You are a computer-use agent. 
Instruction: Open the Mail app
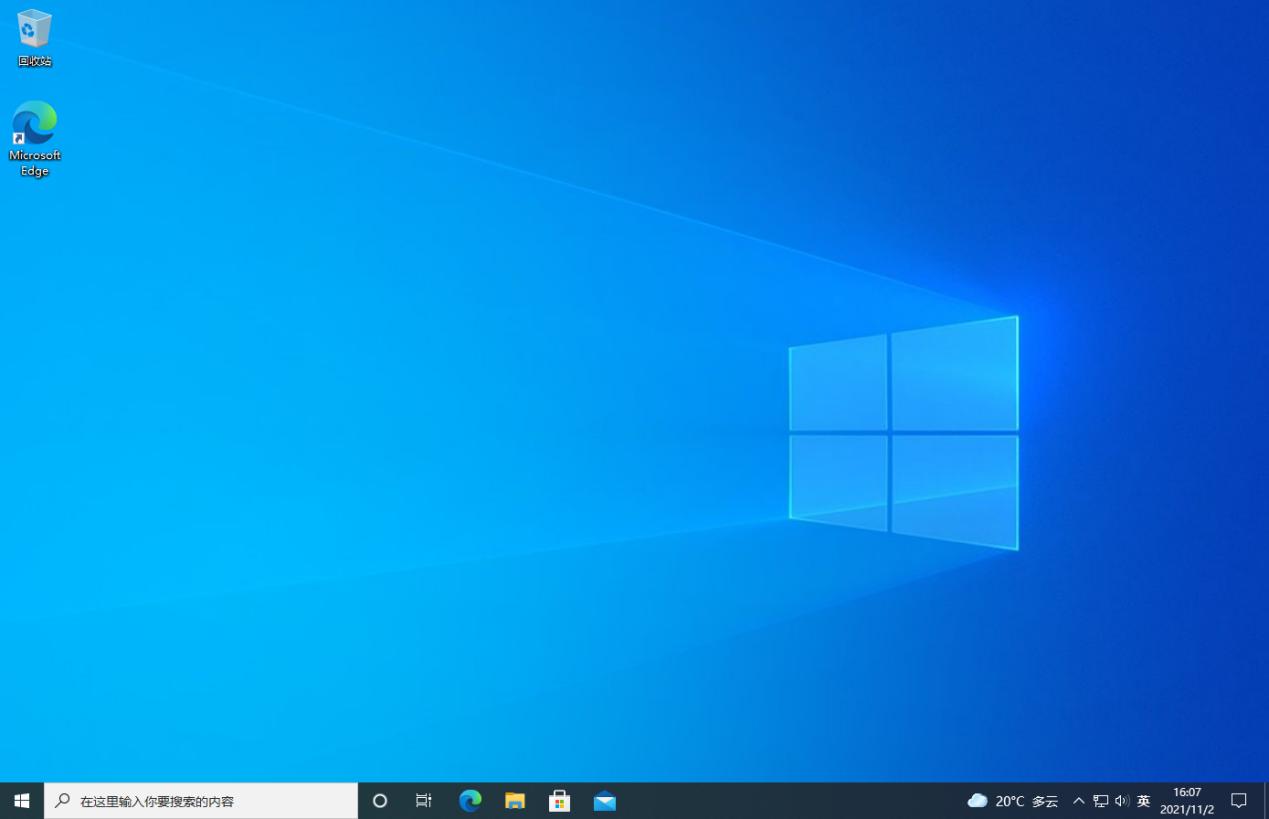604,800
